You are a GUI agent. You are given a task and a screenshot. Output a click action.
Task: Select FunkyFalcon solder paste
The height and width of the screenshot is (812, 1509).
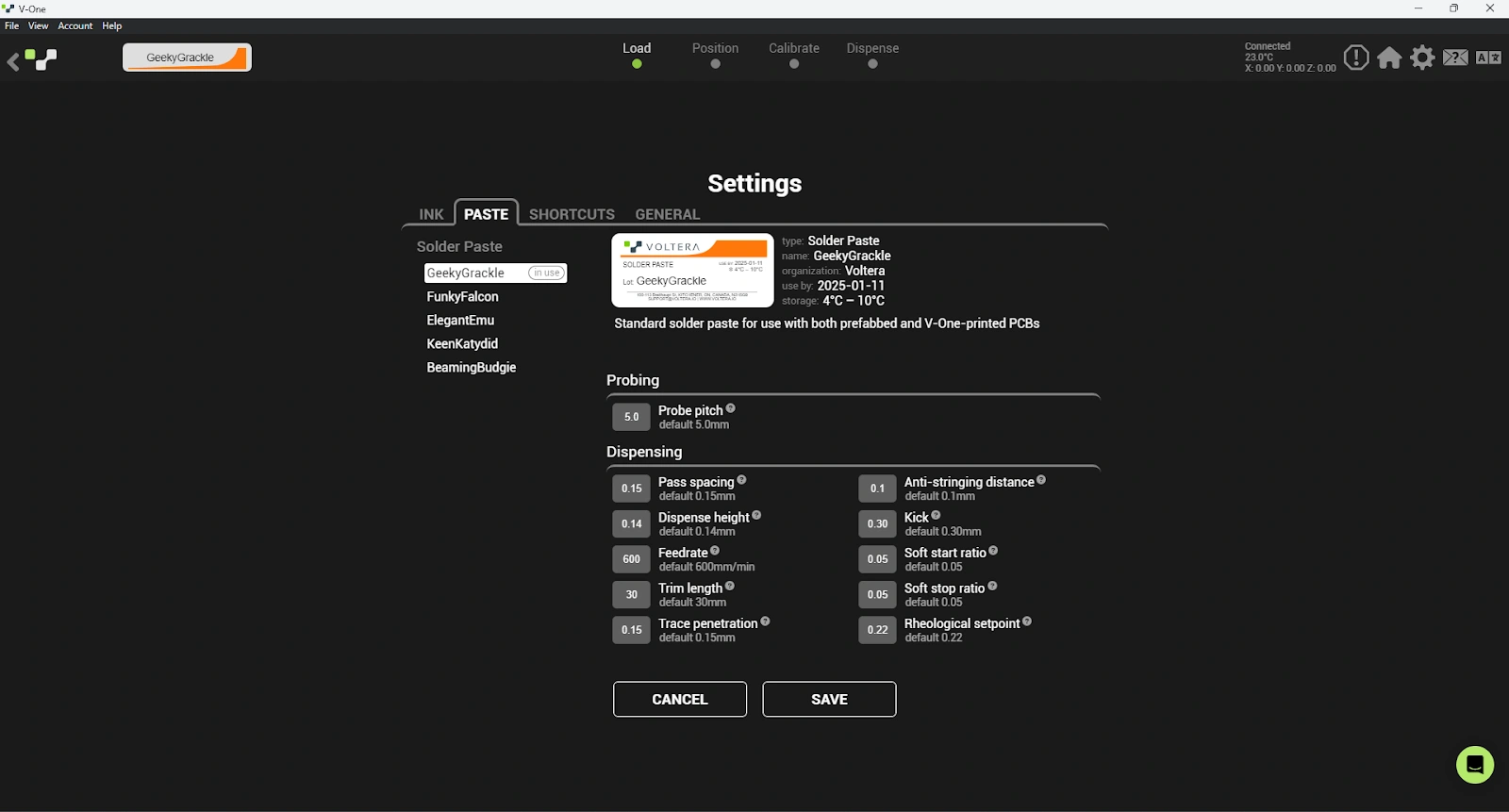tap(462, 296)
